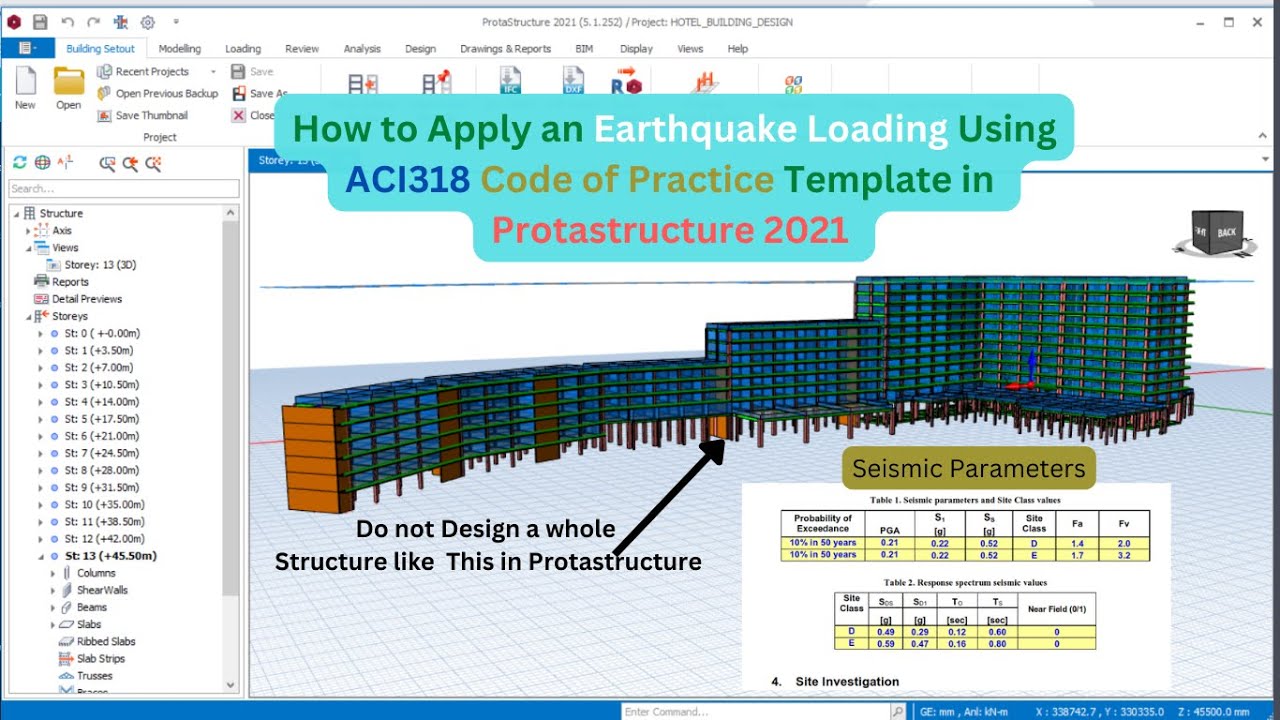The height and width of the screenshot is (720, 1280).
Task: Click the DXF import icon in the ribbon
Action: point(572,81)
